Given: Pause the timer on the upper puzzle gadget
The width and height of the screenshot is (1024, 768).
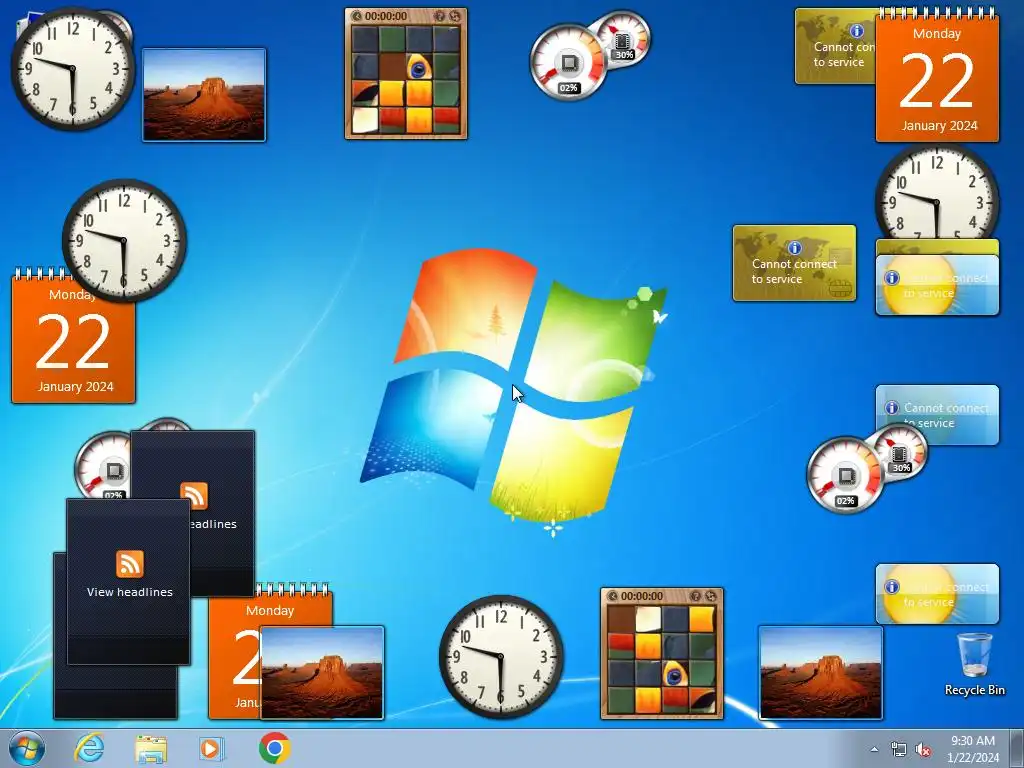Looking at the screenshot, I should pyautogui.click(x=357, y=16).
